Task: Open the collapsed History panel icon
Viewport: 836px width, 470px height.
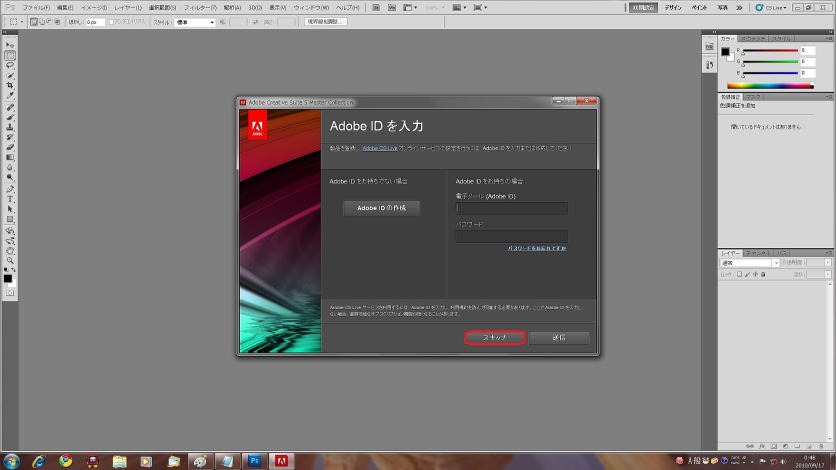Action: (710, 65)
